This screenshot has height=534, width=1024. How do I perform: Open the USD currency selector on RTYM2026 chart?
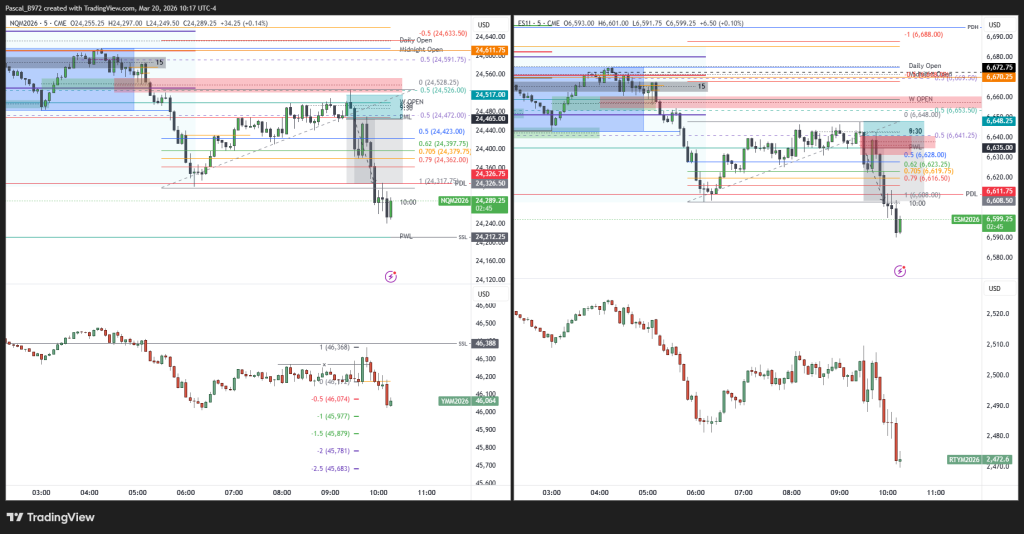tap(993, 289)
